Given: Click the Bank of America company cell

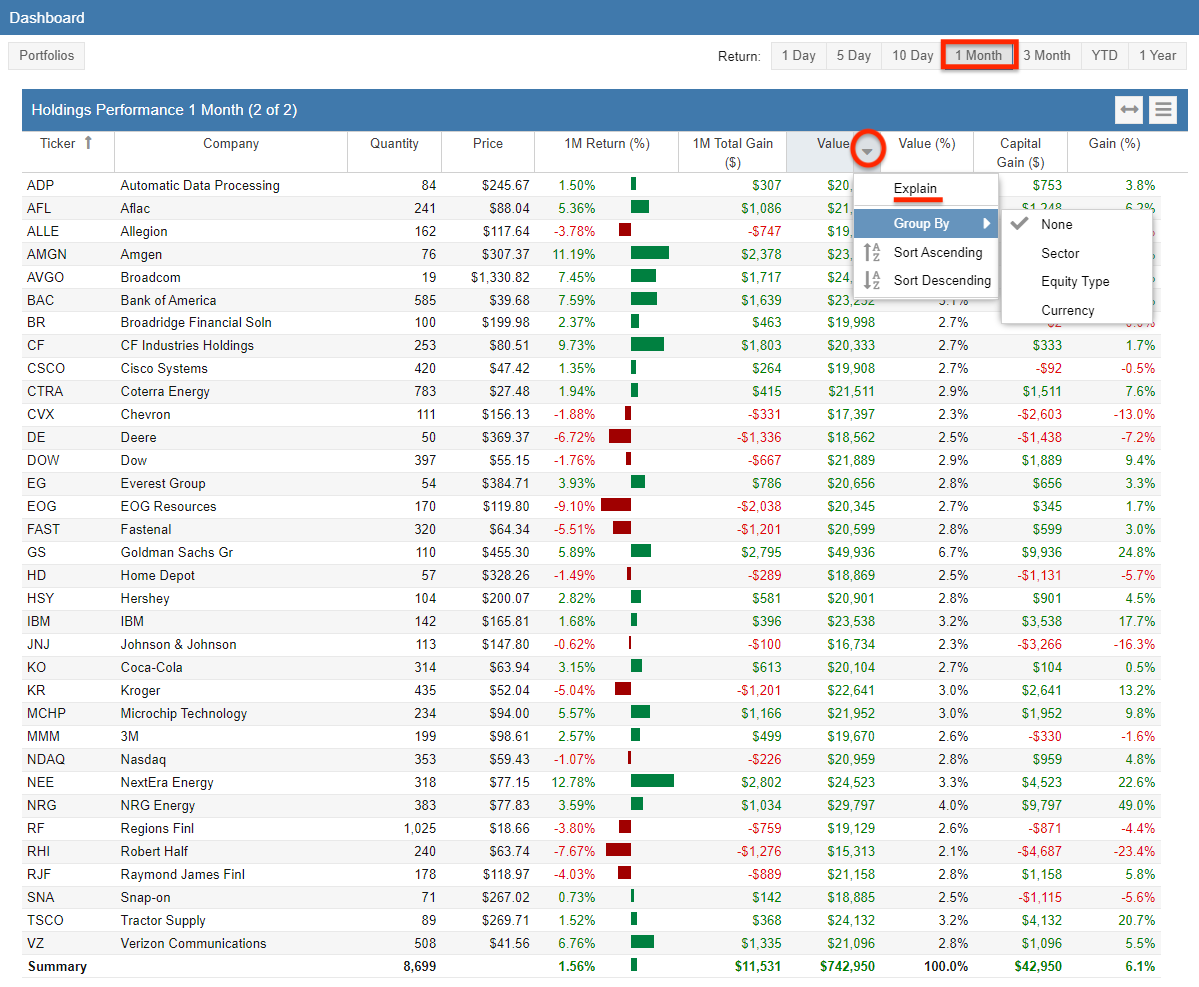Looking at the screenshot, I should click(168, 300).
